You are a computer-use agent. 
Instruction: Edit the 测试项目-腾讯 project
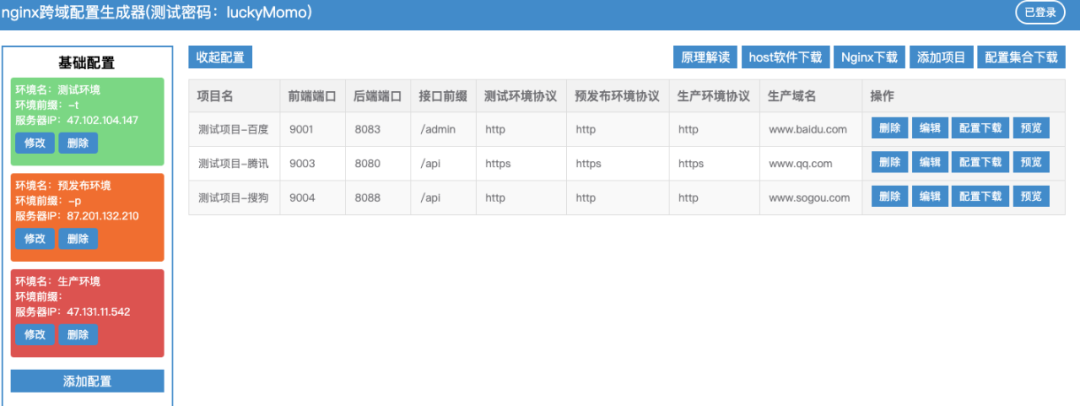point(930,163)
